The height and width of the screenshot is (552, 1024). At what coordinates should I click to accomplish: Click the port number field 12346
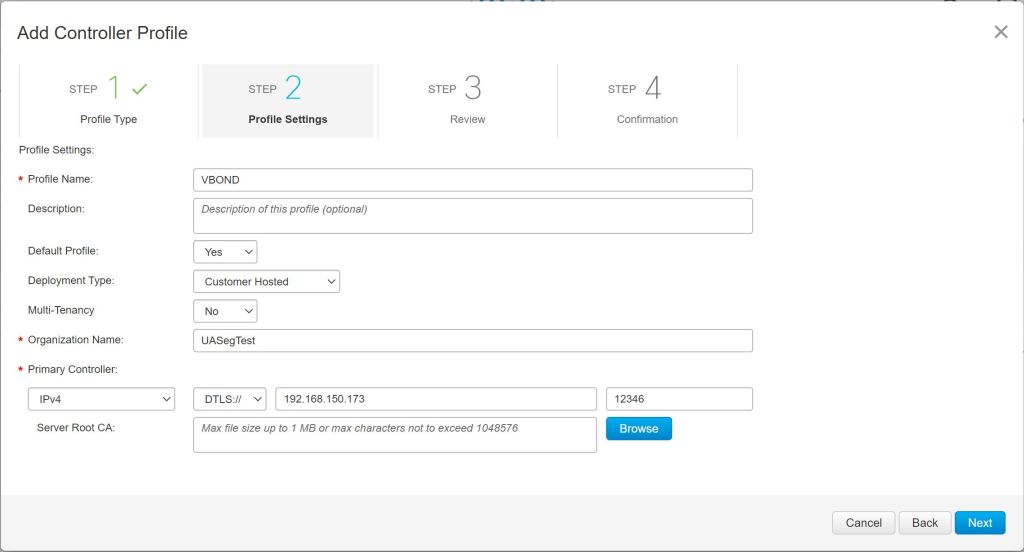[679, 399]
